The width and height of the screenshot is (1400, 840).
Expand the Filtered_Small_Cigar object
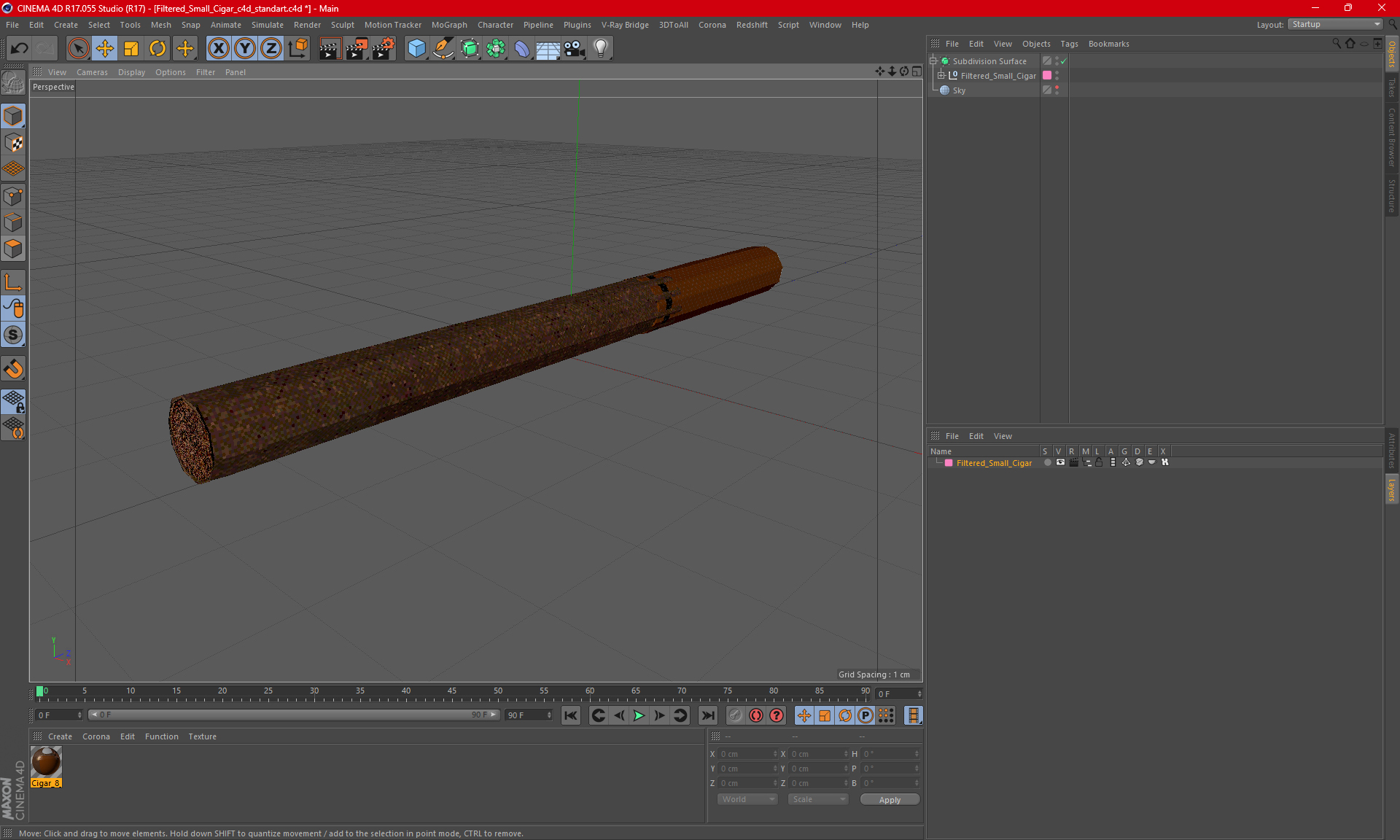941,76
